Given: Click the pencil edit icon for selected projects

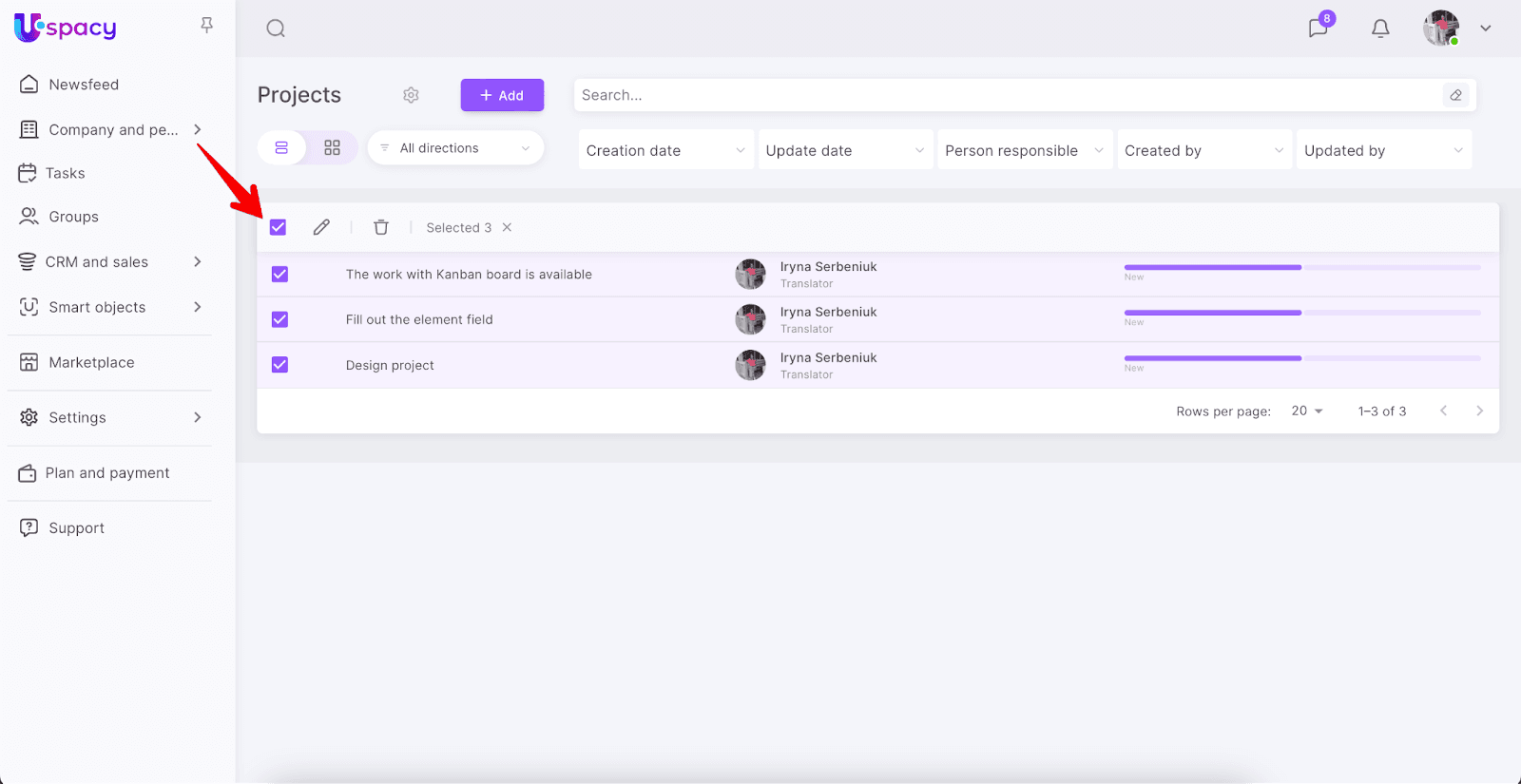Looking at the screenshot, I should coord(321,227).
